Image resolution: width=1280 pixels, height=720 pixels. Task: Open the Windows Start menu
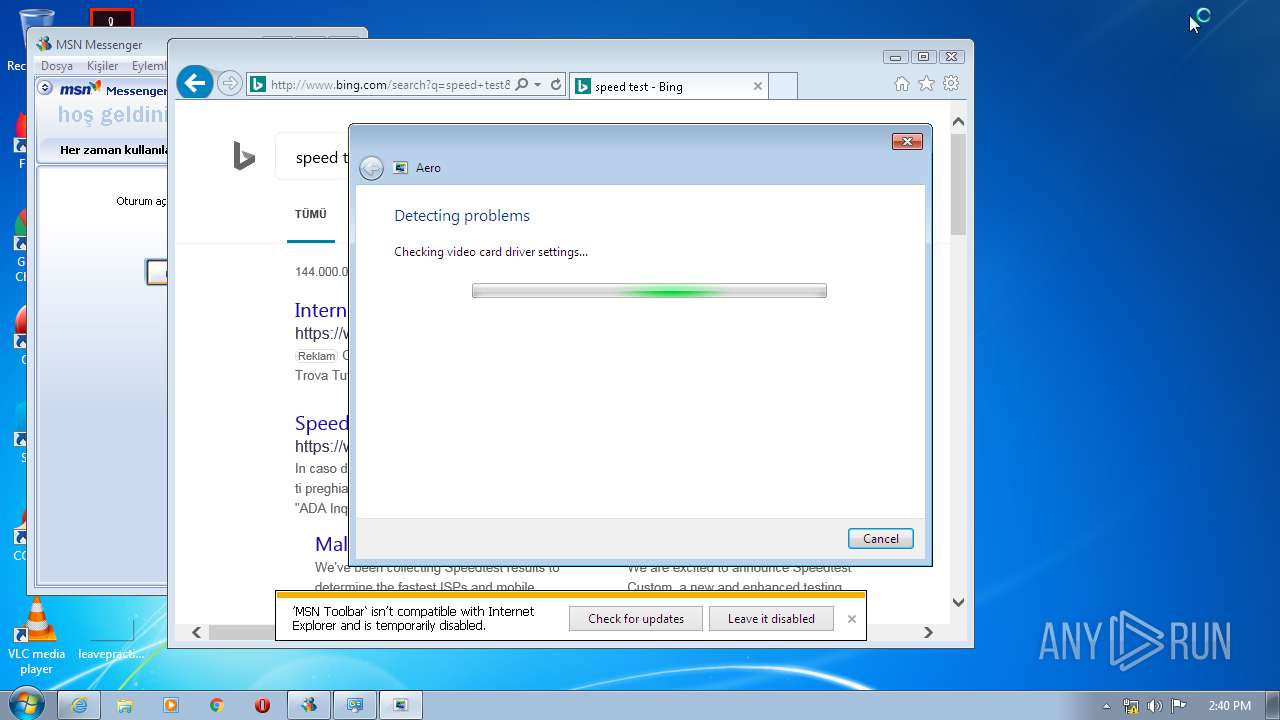pos(26,704)
